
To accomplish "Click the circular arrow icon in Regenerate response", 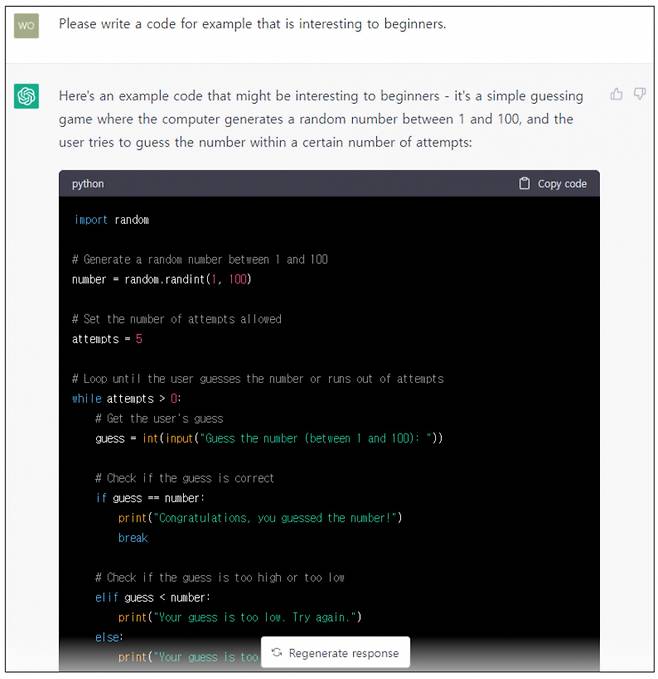I will click(277, 653).
